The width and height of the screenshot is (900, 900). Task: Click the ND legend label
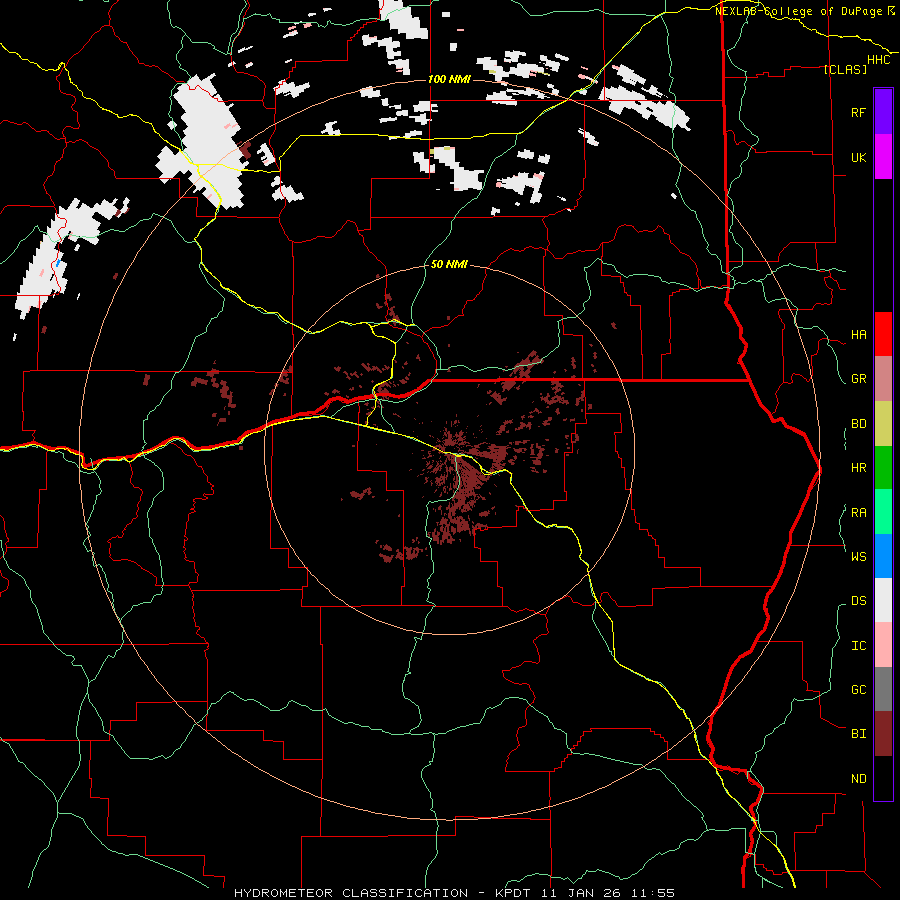click(x=858, y=779)
